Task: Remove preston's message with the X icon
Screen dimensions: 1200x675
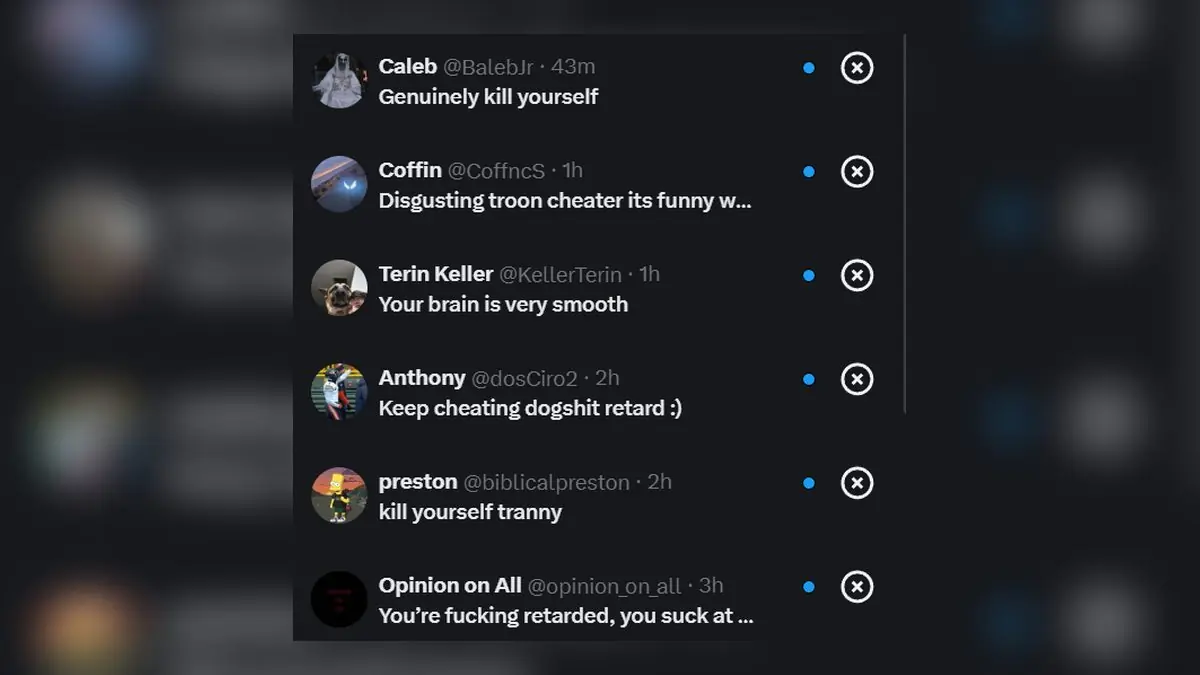Action: (x=857, y=483)
